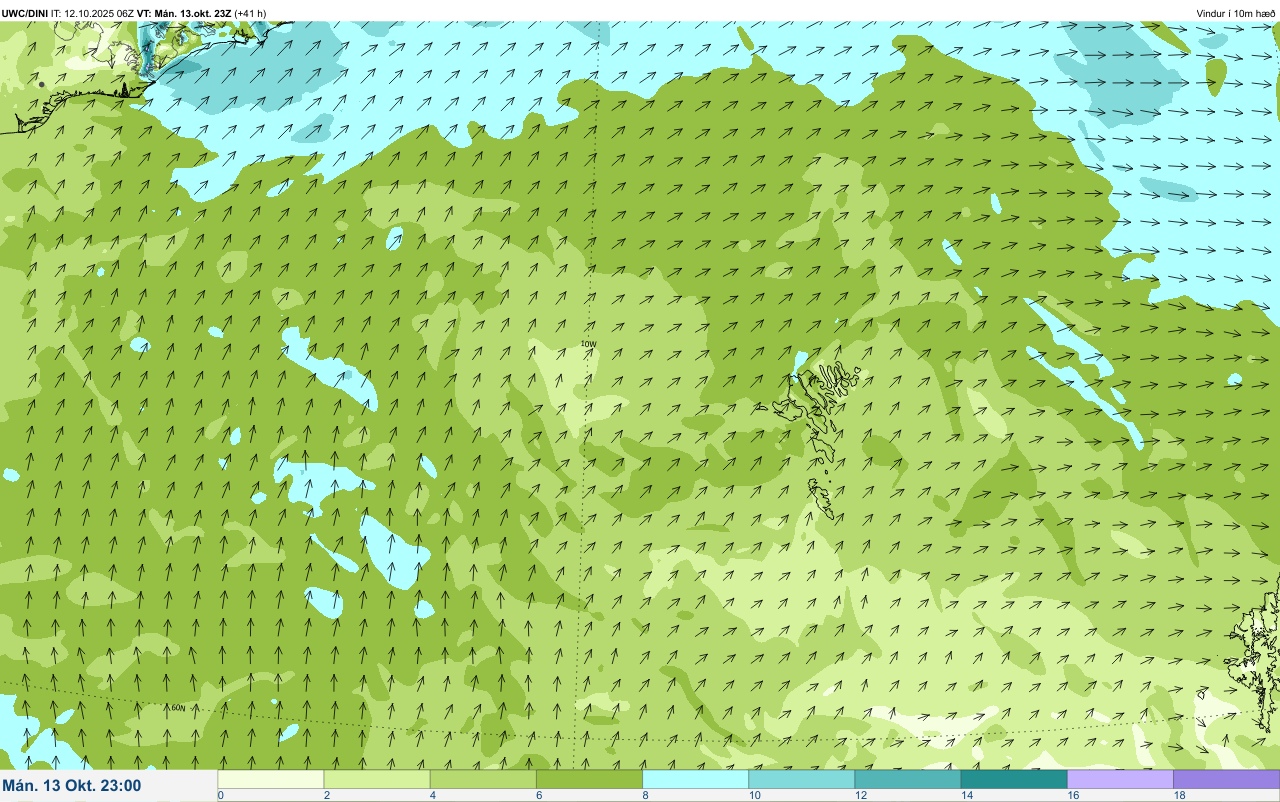The image size is (1280, 802).
Task: Click legend value '18'
Action: pyautogui.click(x=1178, y=796)
